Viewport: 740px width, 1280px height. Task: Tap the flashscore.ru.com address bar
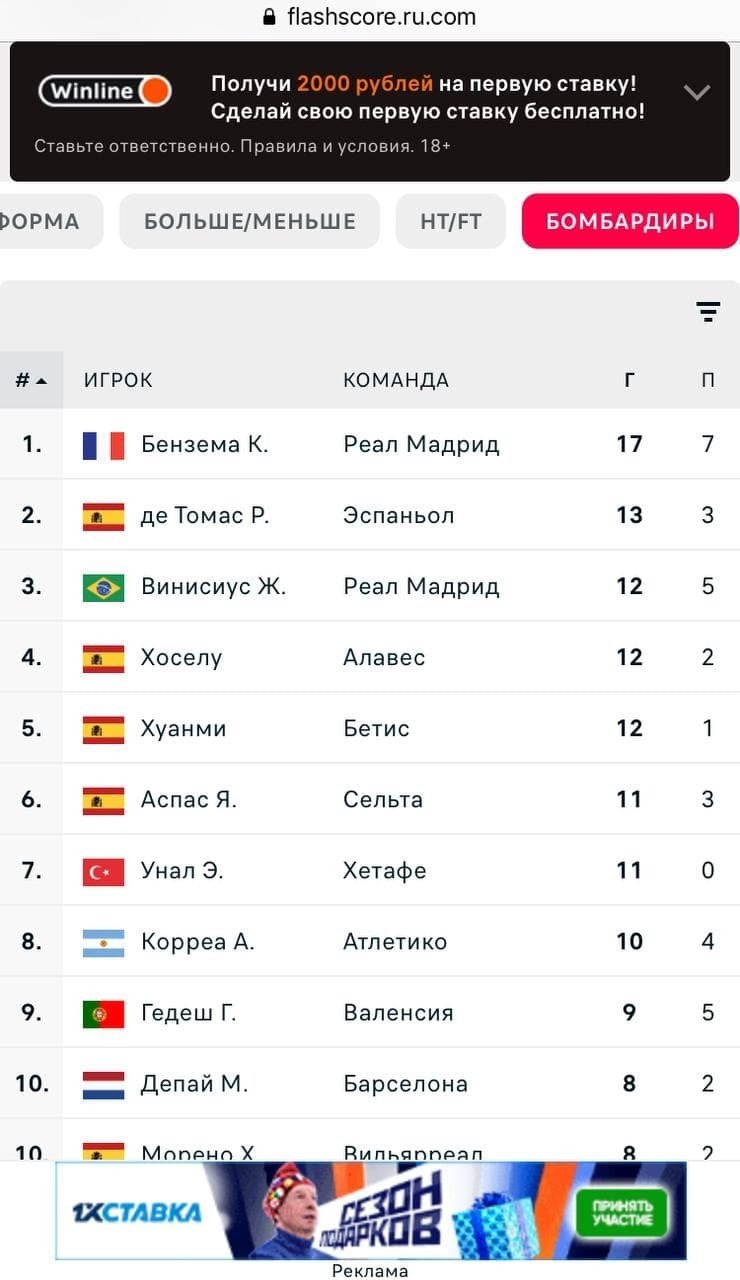pyautogui.click(x=381, y=17)
